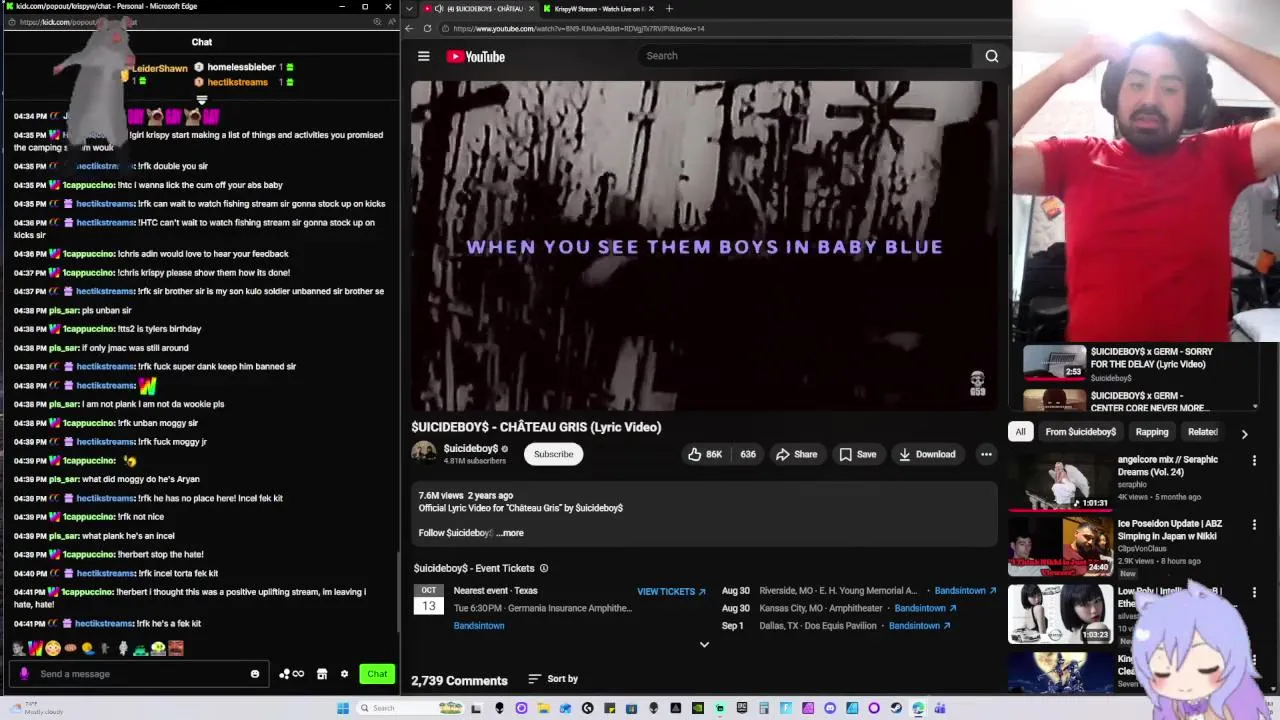Viewport: 1280px width, 720px height.
Task: Open angelcore mix Seraphic Dreams thumbnail
Action: (x=1060, y=482)
